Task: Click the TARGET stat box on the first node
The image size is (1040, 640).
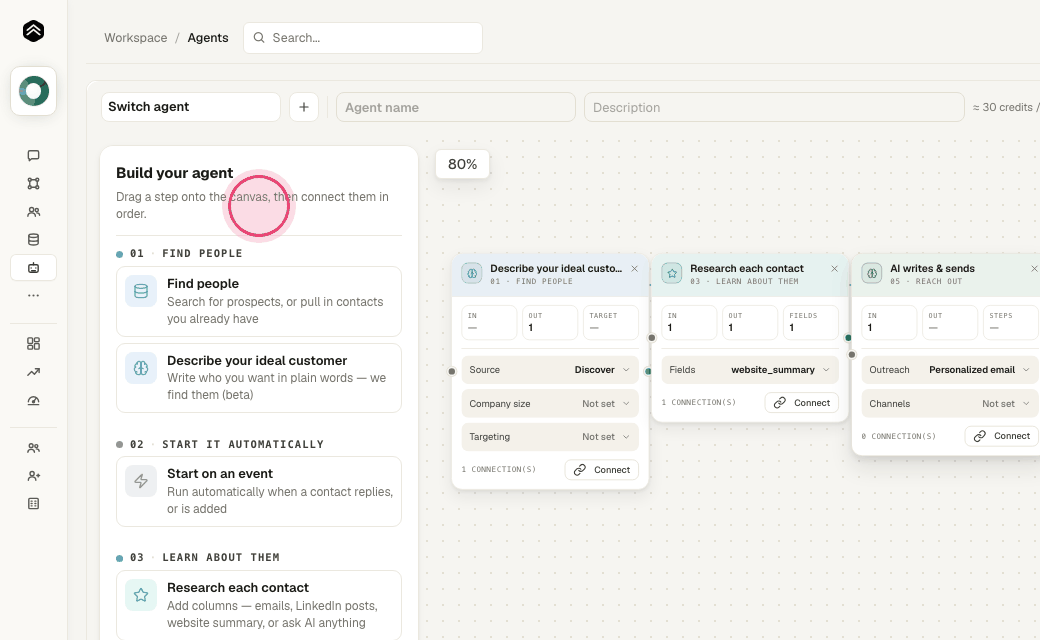Action: (x=611, y=322)
